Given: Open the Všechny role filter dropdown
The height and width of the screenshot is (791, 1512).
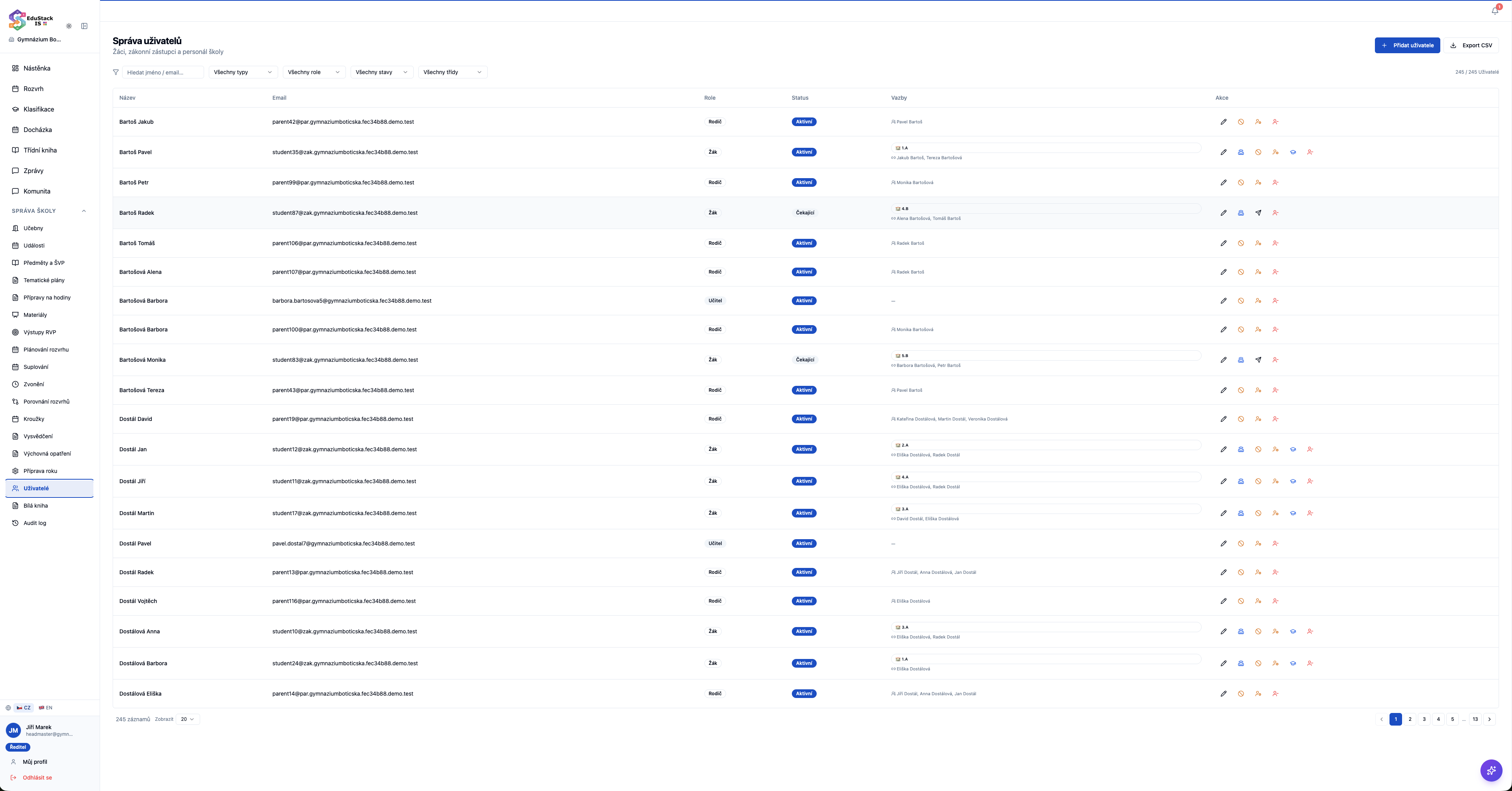Looking at the screenshot, I should click(x=314, y=72).
